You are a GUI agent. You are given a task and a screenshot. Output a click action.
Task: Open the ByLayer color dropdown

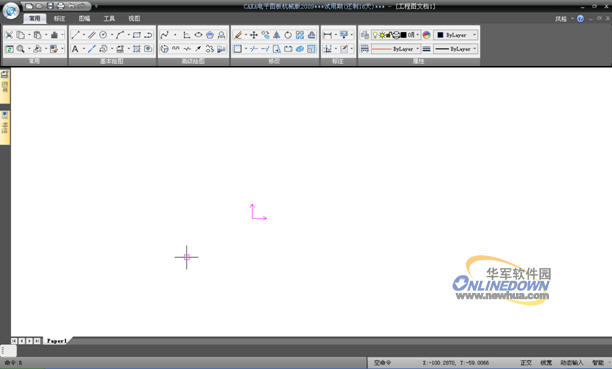[x=456, y=35]
